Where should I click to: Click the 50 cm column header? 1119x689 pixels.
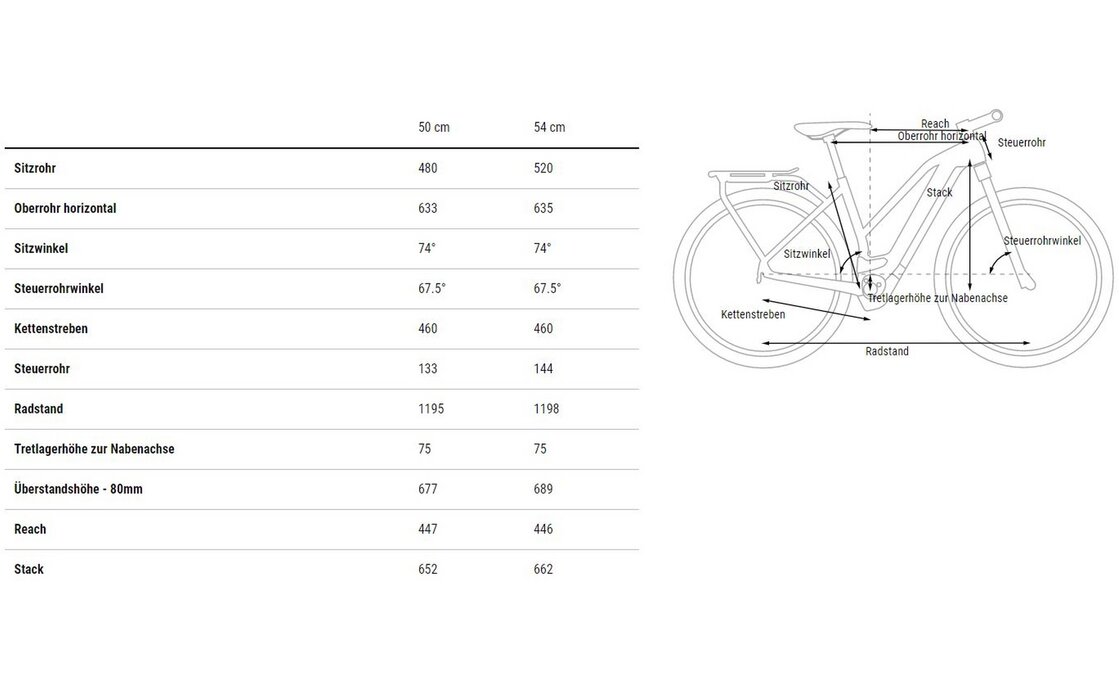pos(433,128)
